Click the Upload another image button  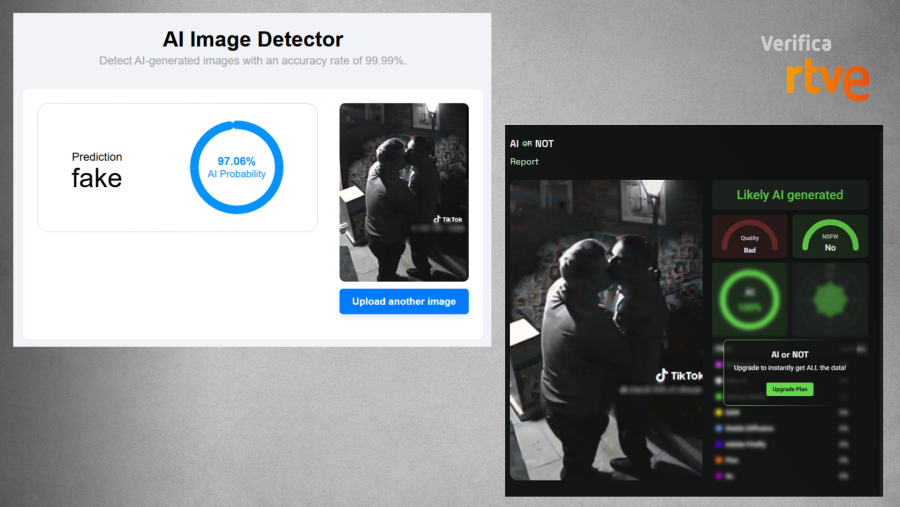(x=404, y=301)
